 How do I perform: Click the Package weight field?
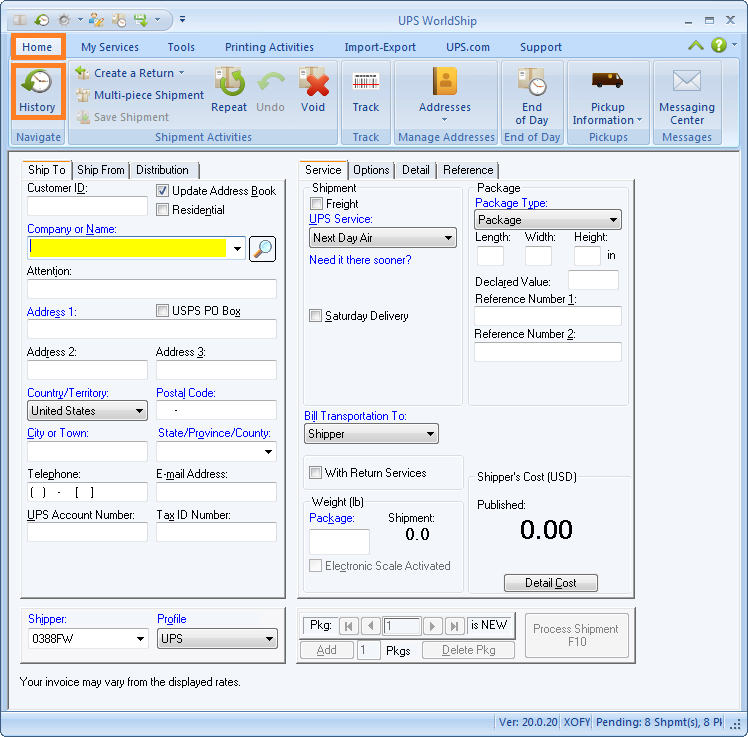click(339, 542)
